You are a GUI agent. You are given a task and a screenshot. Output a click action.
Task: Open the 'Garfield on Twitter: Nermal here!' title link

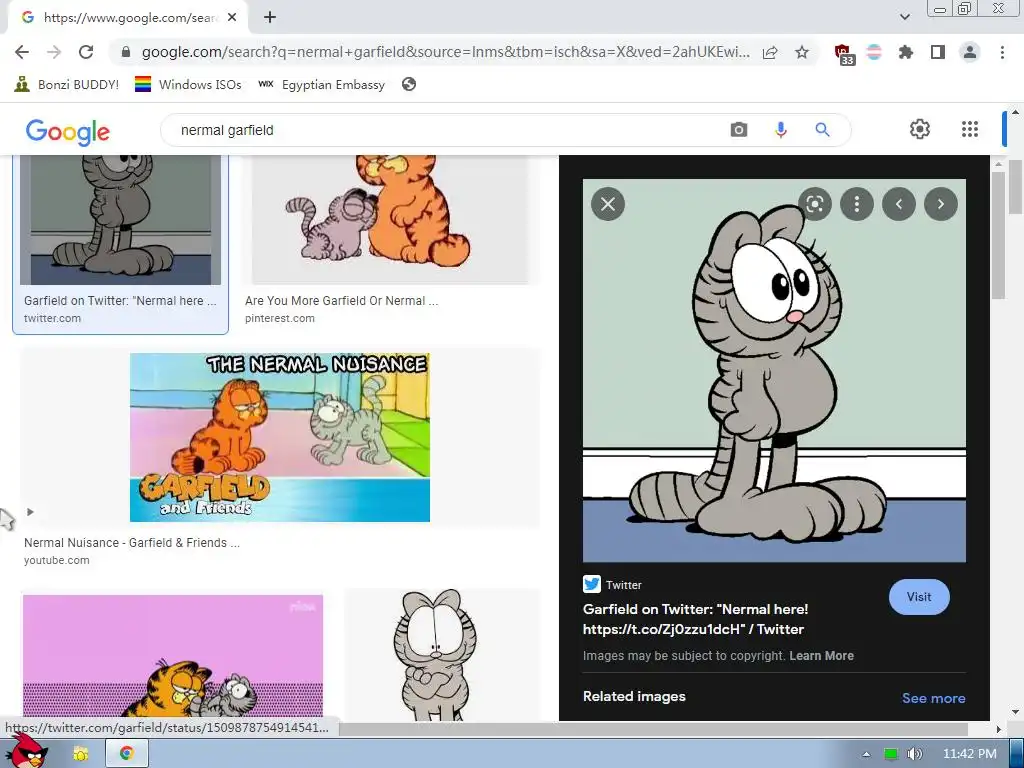pos(696,619)
